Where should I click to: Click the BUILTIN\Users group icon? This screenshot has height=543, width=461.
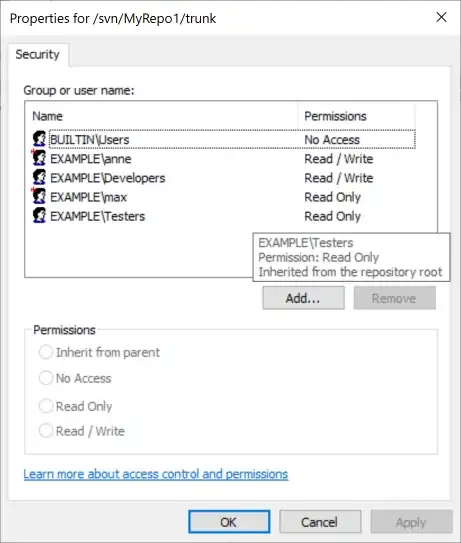pos(39,139)
